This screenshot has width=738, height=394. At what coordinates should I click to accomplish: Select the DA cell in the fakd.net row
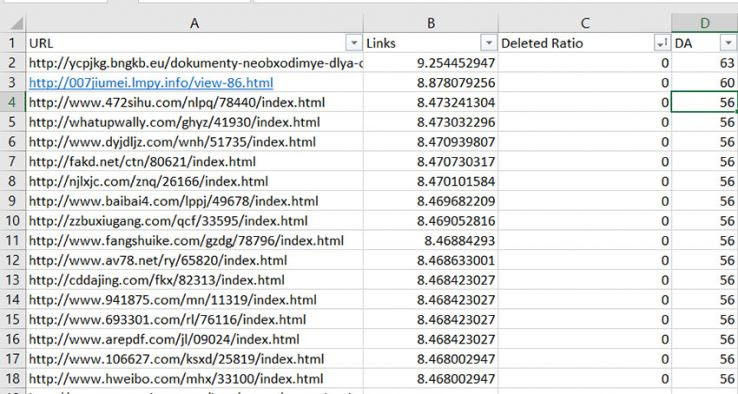pyautogui.click(x=705, y=162)
